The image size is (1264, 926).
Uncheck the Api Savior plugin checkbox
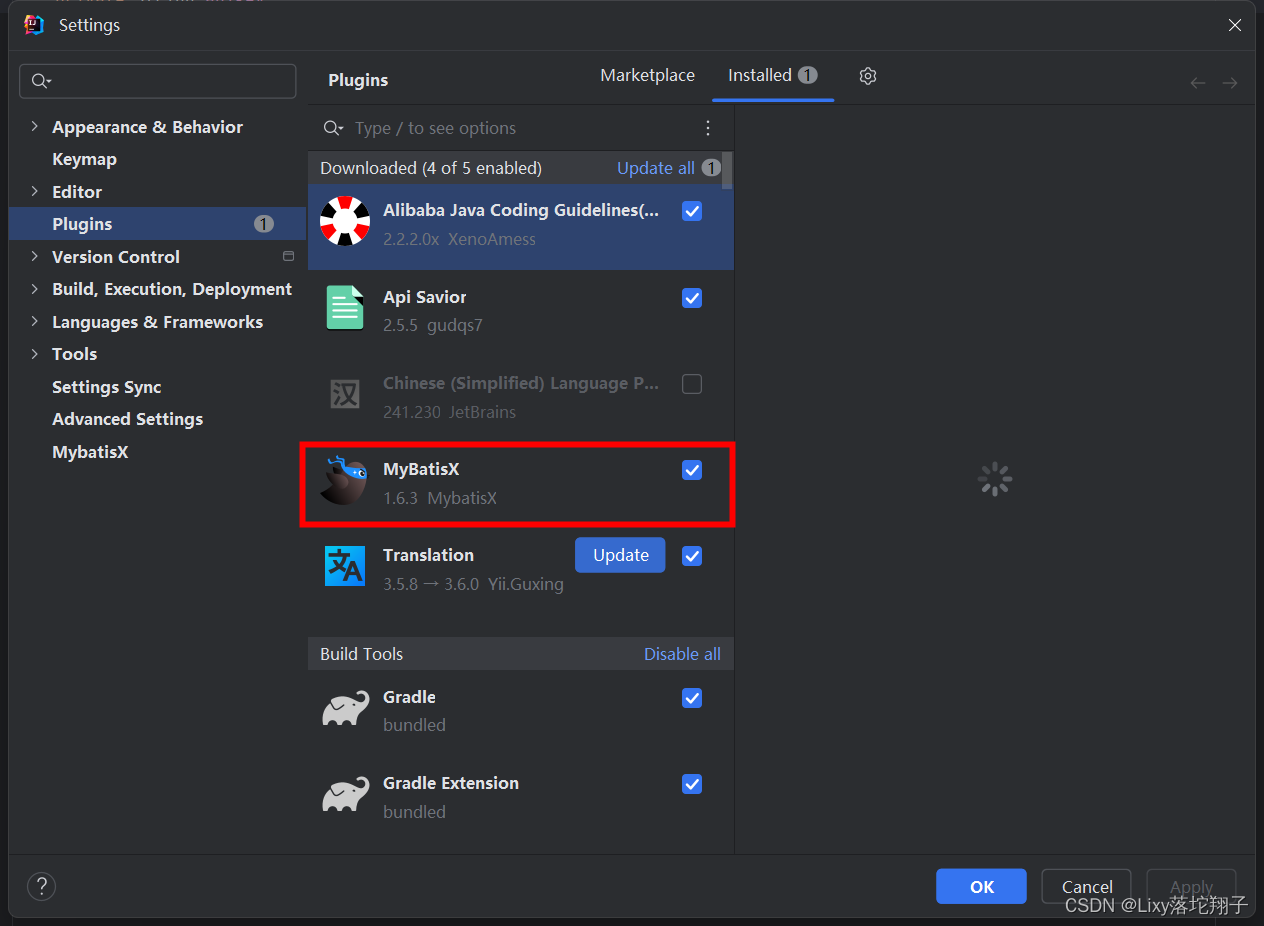[x=692, y=298]
